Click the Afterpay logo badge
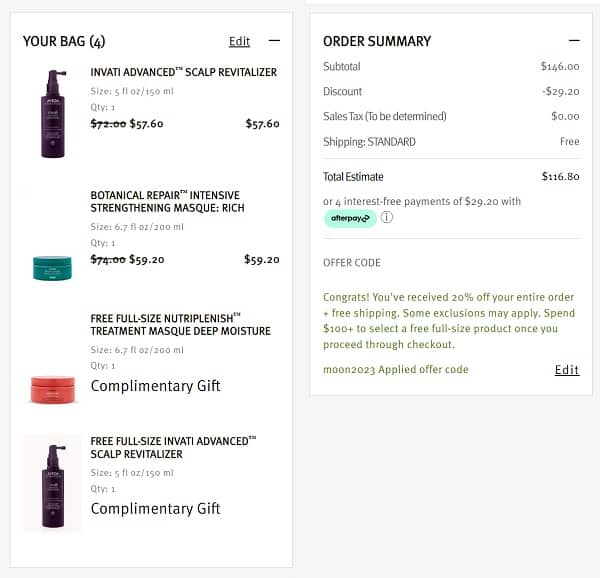600x578 pixels. (350, 218)
